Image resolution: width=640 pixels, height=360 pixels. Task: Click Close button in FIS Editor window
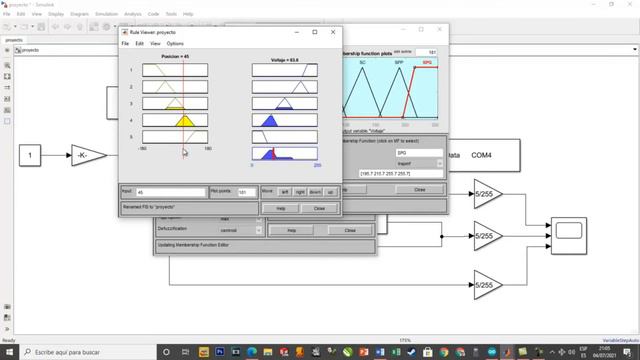350,231
